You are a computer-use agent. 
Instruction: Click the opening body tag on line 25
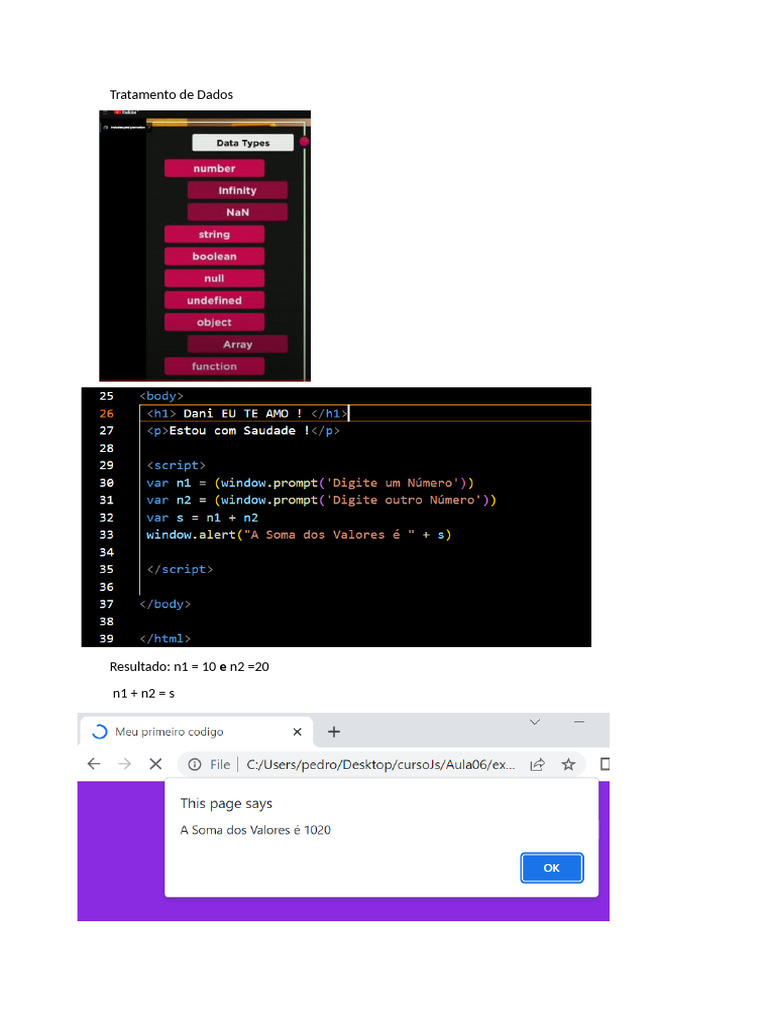pyautogui.click(x=161, y=396)
